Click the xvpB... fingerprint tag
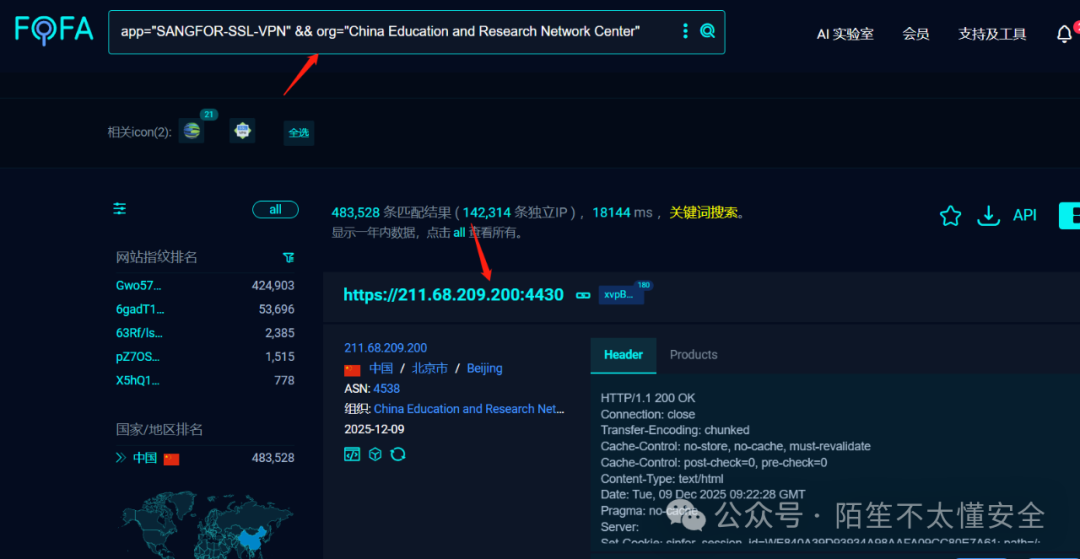This screenshot has width=1080, height=559. (621, 295)
